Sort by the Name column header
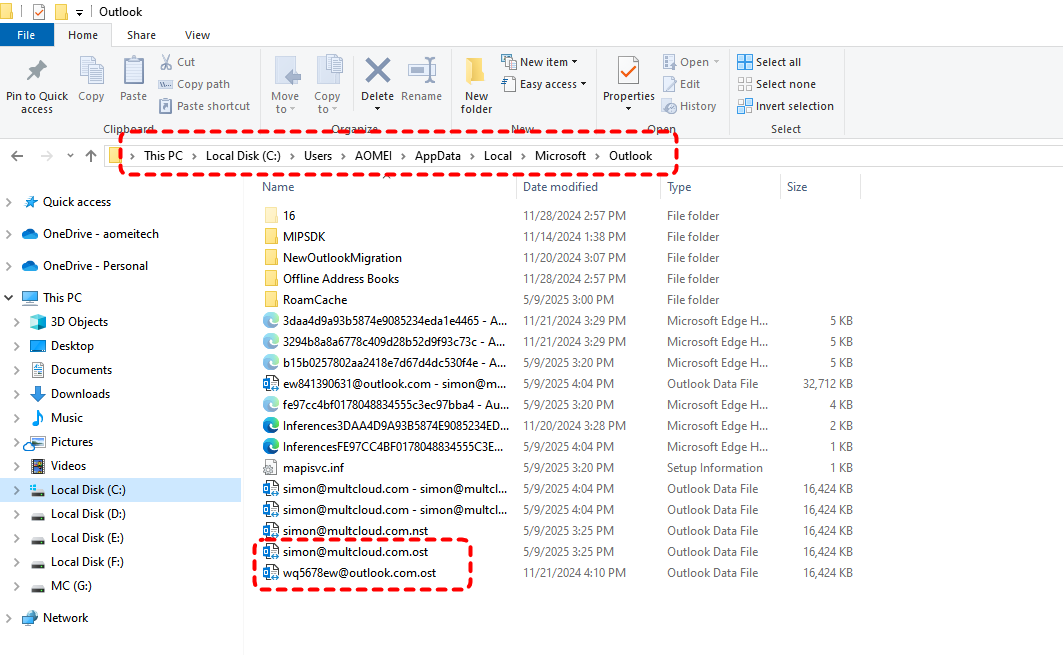The image size is (1063, 655). [x=278, y=186]
